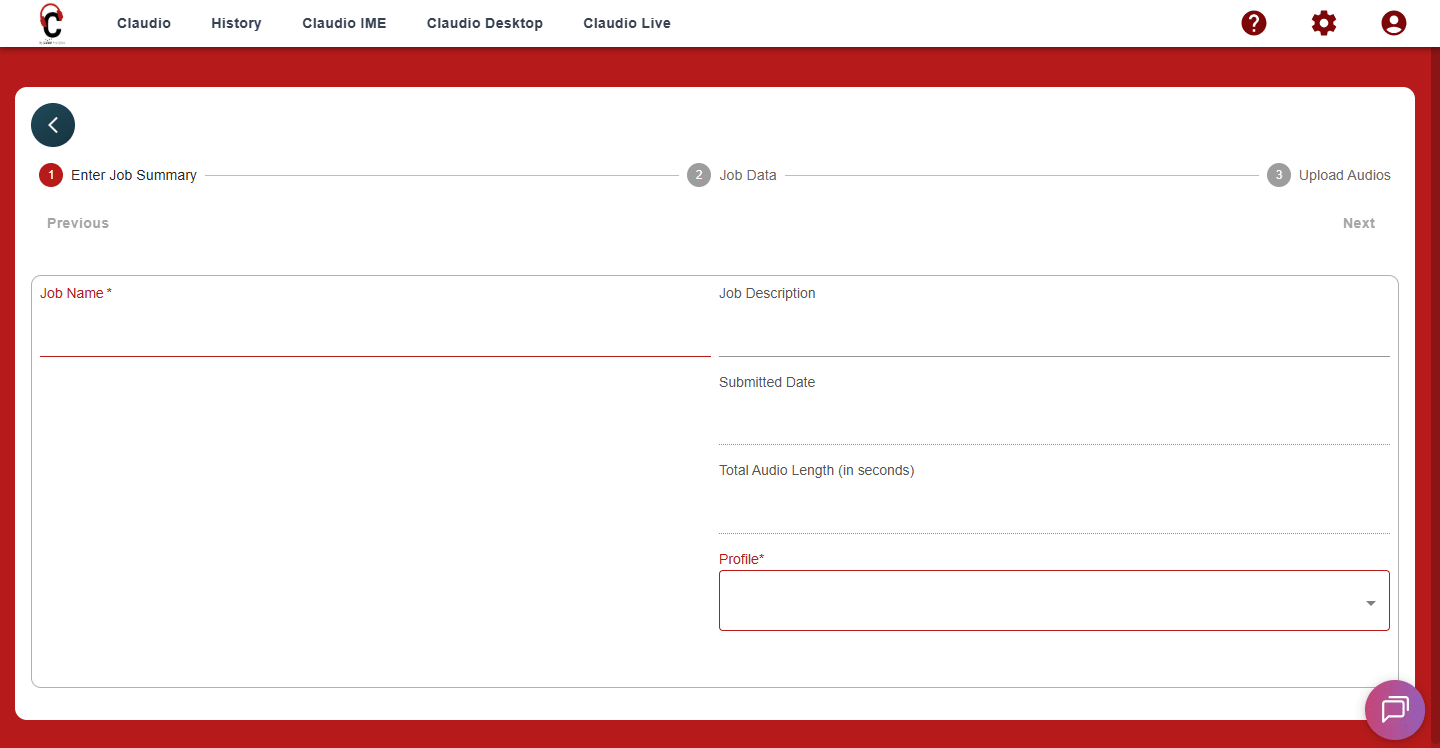Viewport: 1440px width, 748px height.
Task: Open the settings gear icon
Action: 1324,23
